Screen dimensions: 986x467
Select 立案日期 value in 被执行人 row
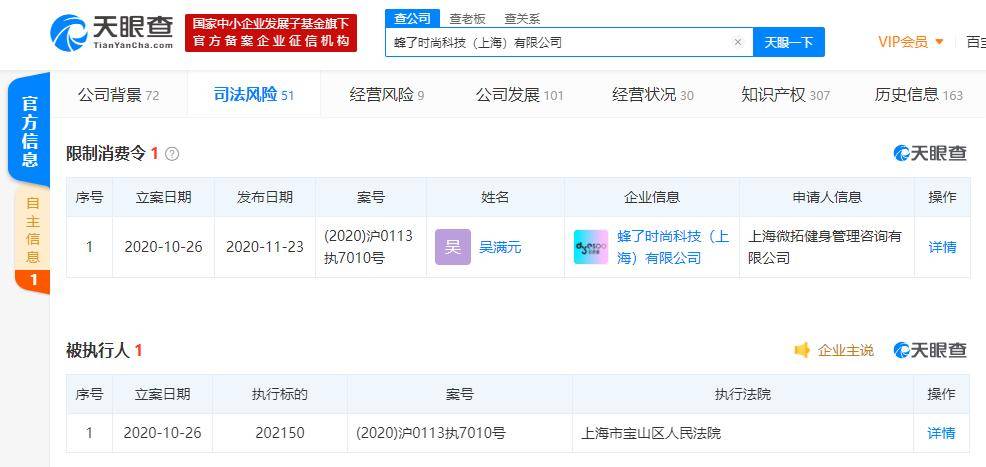click(162, 433)
